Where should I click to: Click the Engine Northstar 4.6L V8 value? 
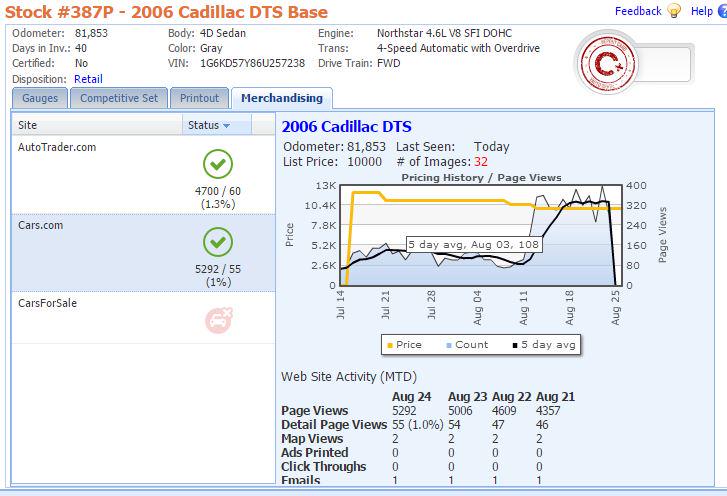point(444,33)
